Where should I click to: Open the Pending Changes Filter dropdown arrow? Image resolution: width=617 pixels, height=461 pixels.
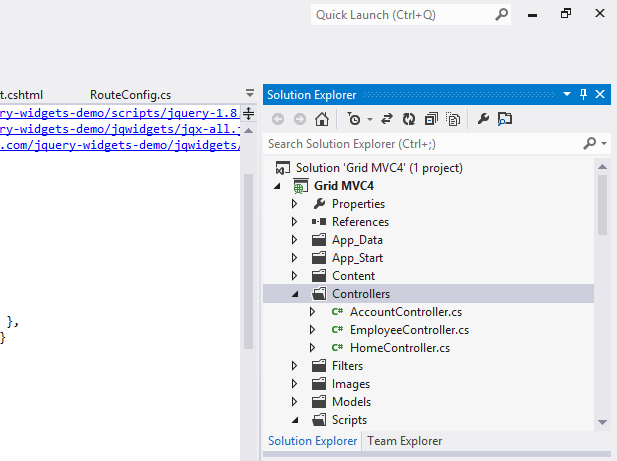coord(370,119)
